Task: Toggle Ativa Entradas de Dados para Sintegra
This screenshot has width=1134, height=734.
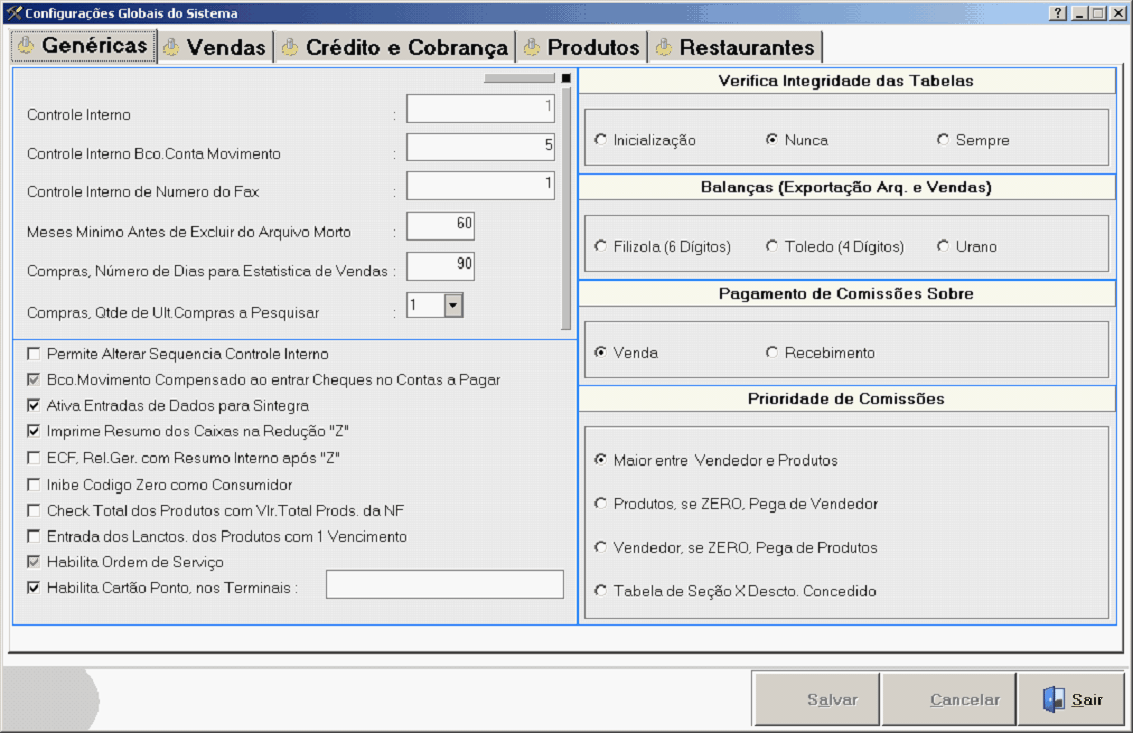Action: coord(34,406)
